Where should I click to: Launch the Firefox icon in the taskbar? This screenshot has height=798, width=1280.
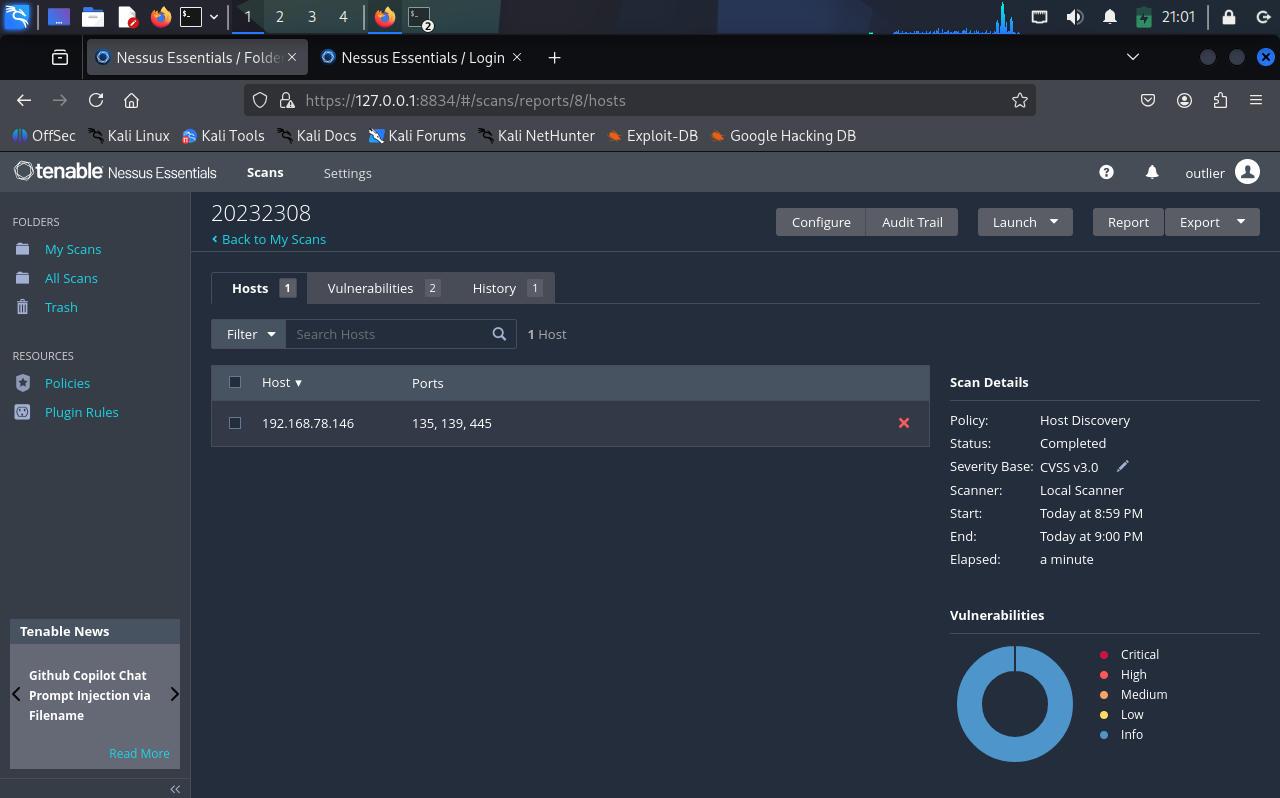coord(161,17)
